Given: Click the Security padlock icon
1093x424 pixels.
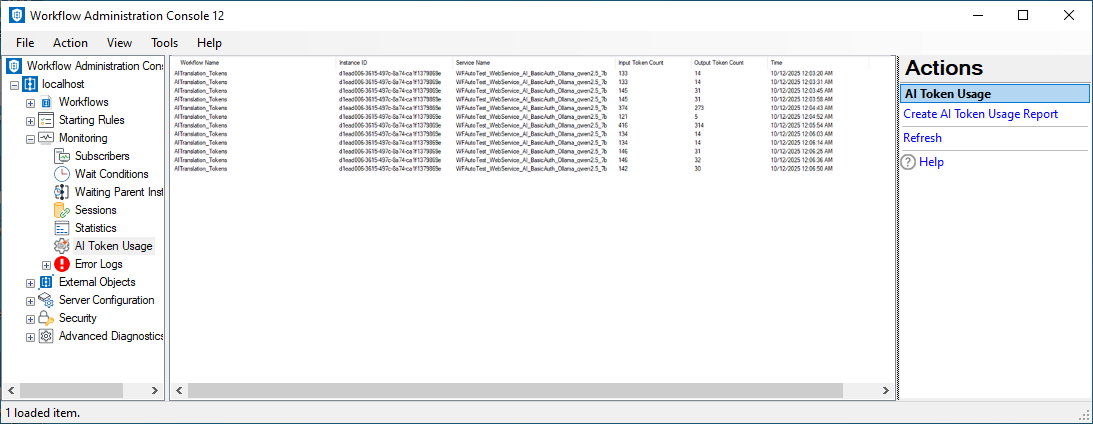Looking at the screenshot, I should (x=45, y=318).
